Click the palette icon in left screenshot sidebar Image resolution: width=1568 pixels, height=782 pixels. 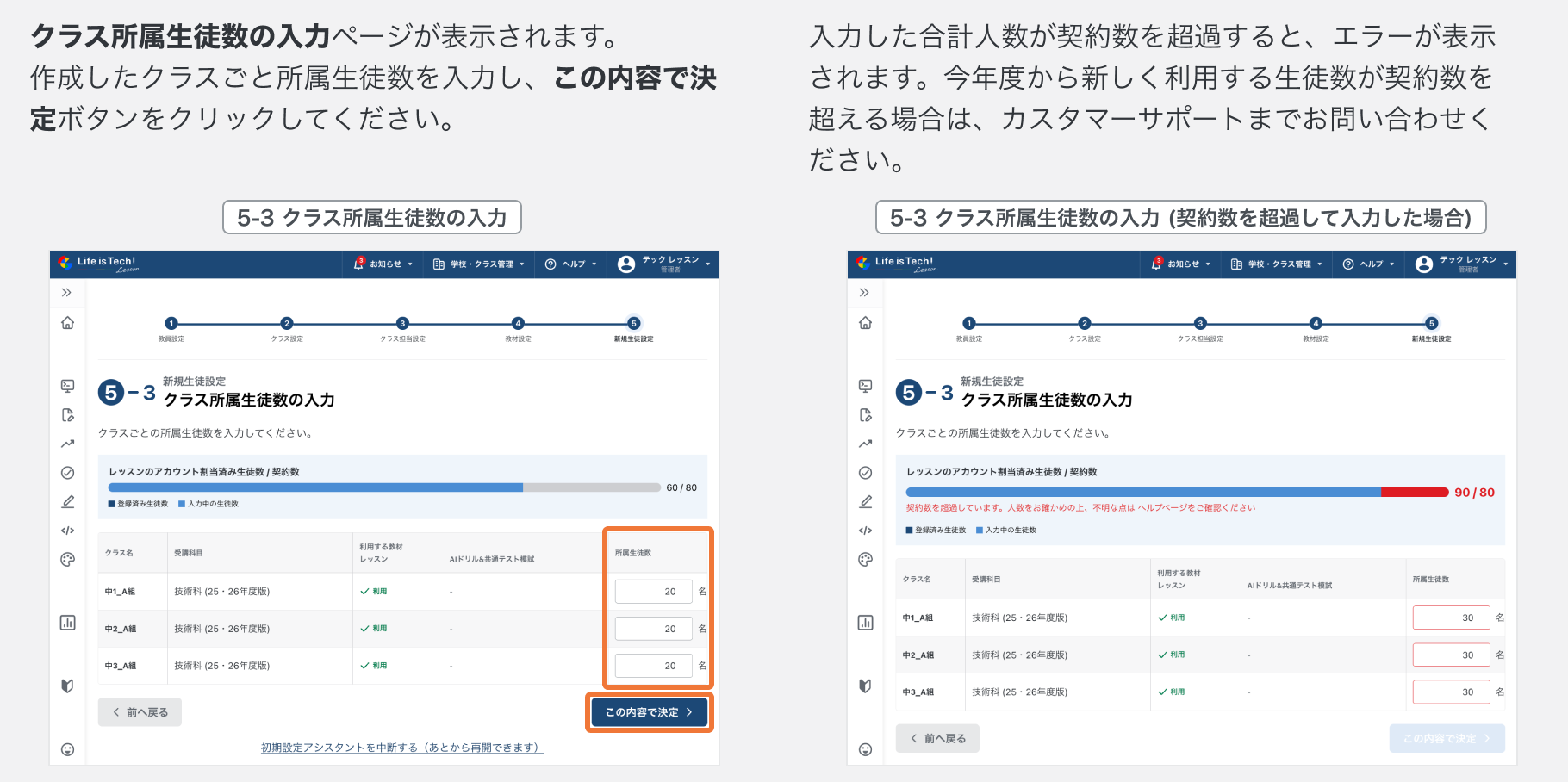67,560
